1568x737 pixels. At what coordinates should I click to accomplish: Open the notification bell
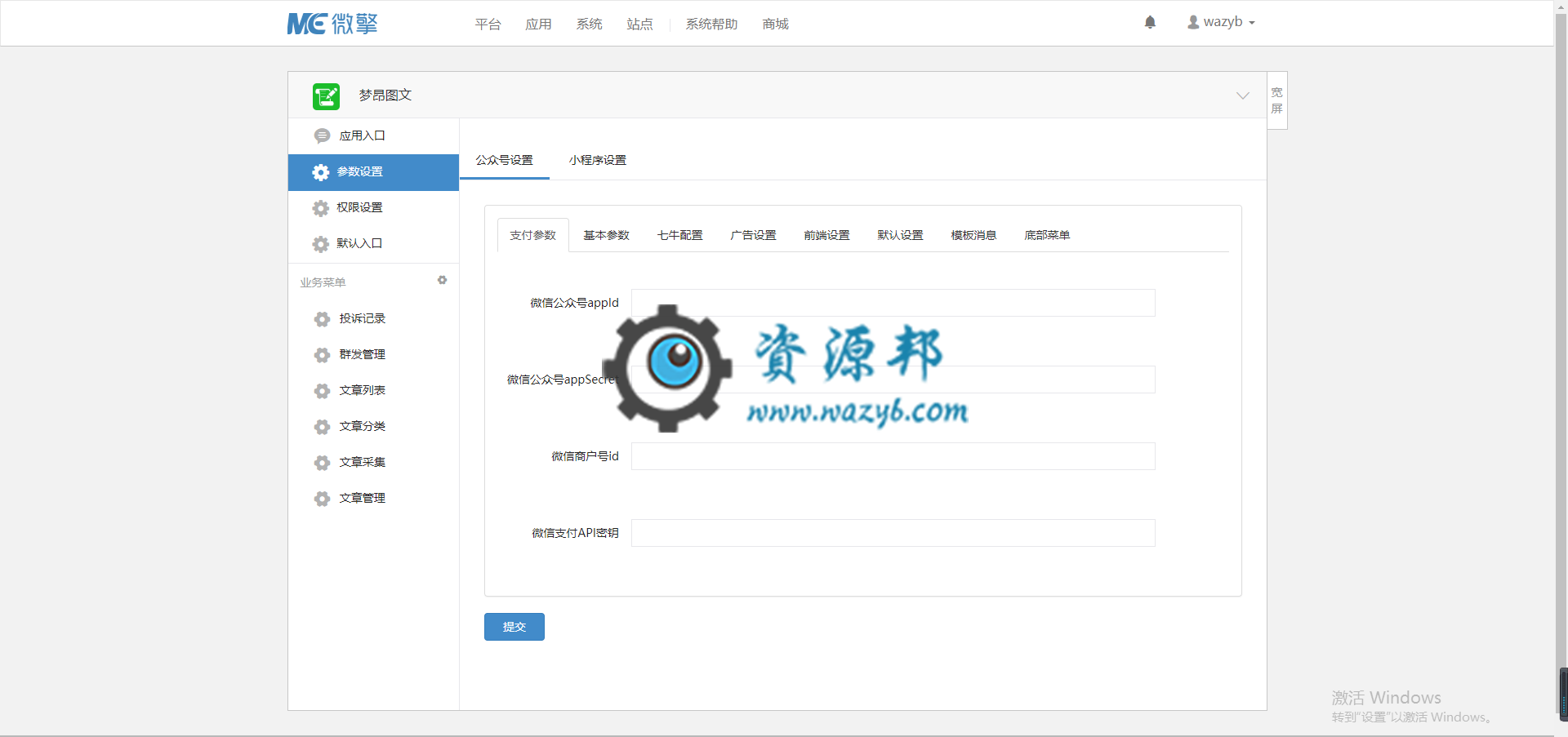pos(1150,22)
